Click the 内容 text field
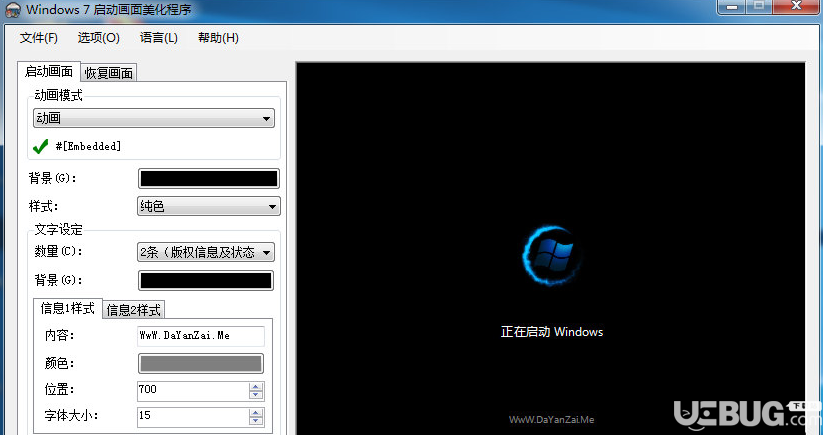Screen dimensions: 823x435 pos(201,336)
